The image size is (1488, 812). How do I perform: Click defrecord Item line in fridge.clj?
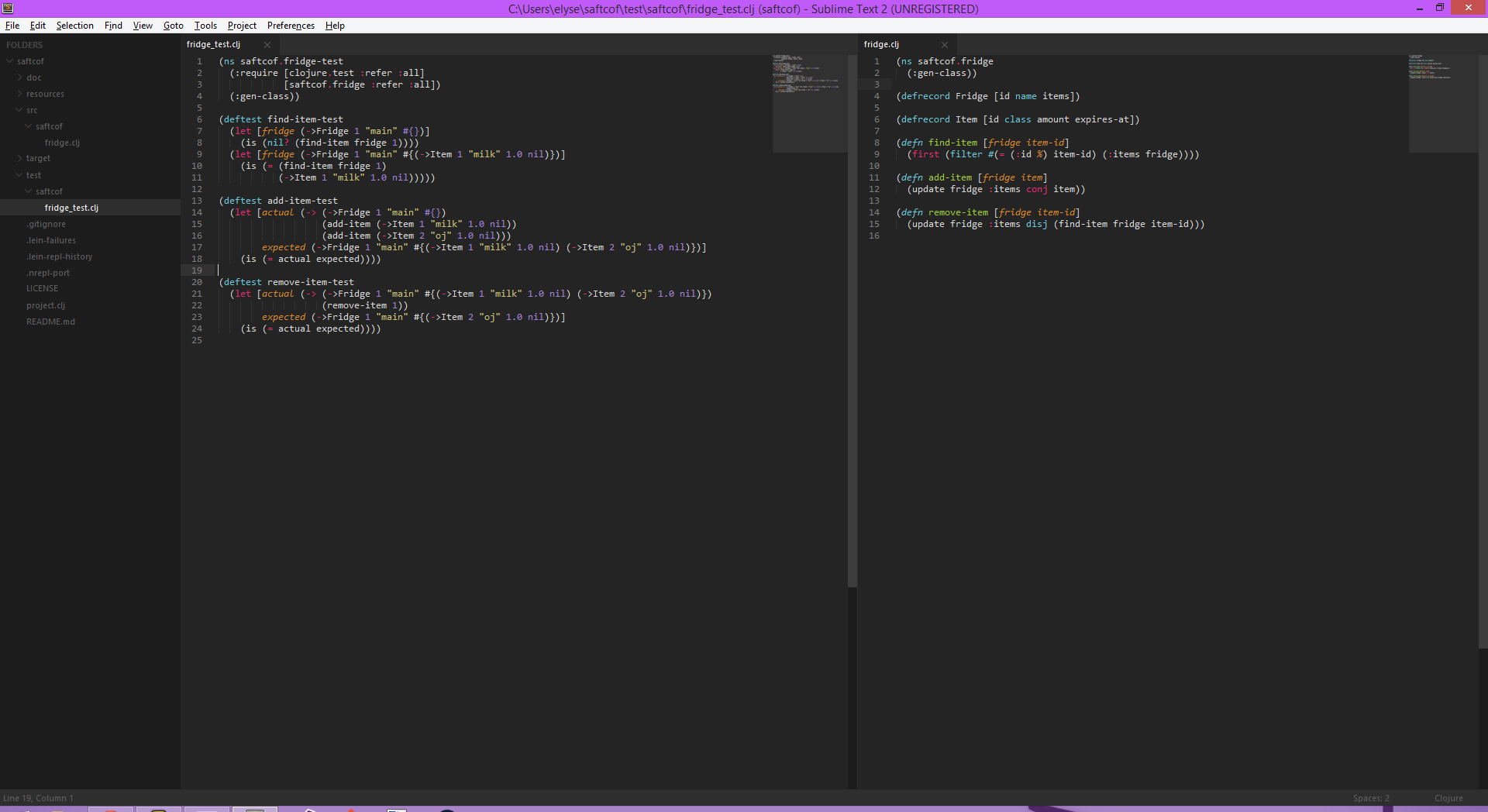pyautogui.click(x=1018, y=119)
